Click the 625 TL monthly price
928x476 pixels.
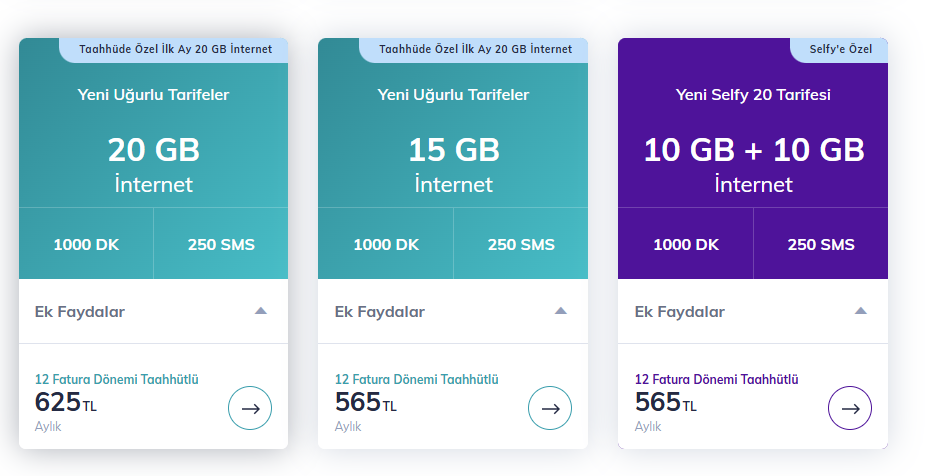(x=65, y=403)
